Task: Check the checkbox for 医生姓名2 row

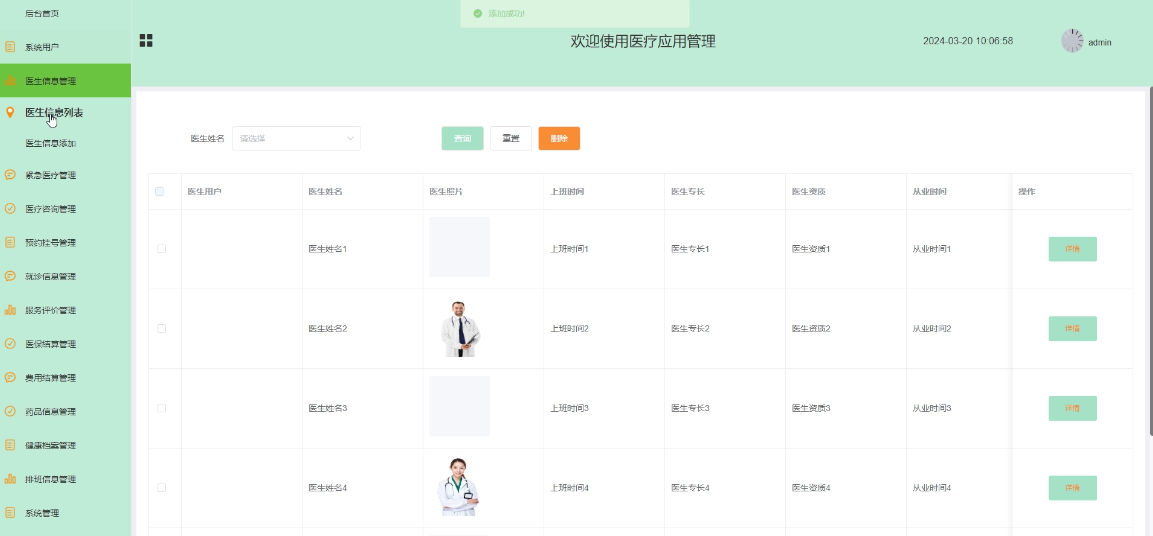Action: (x=162, y=329)
